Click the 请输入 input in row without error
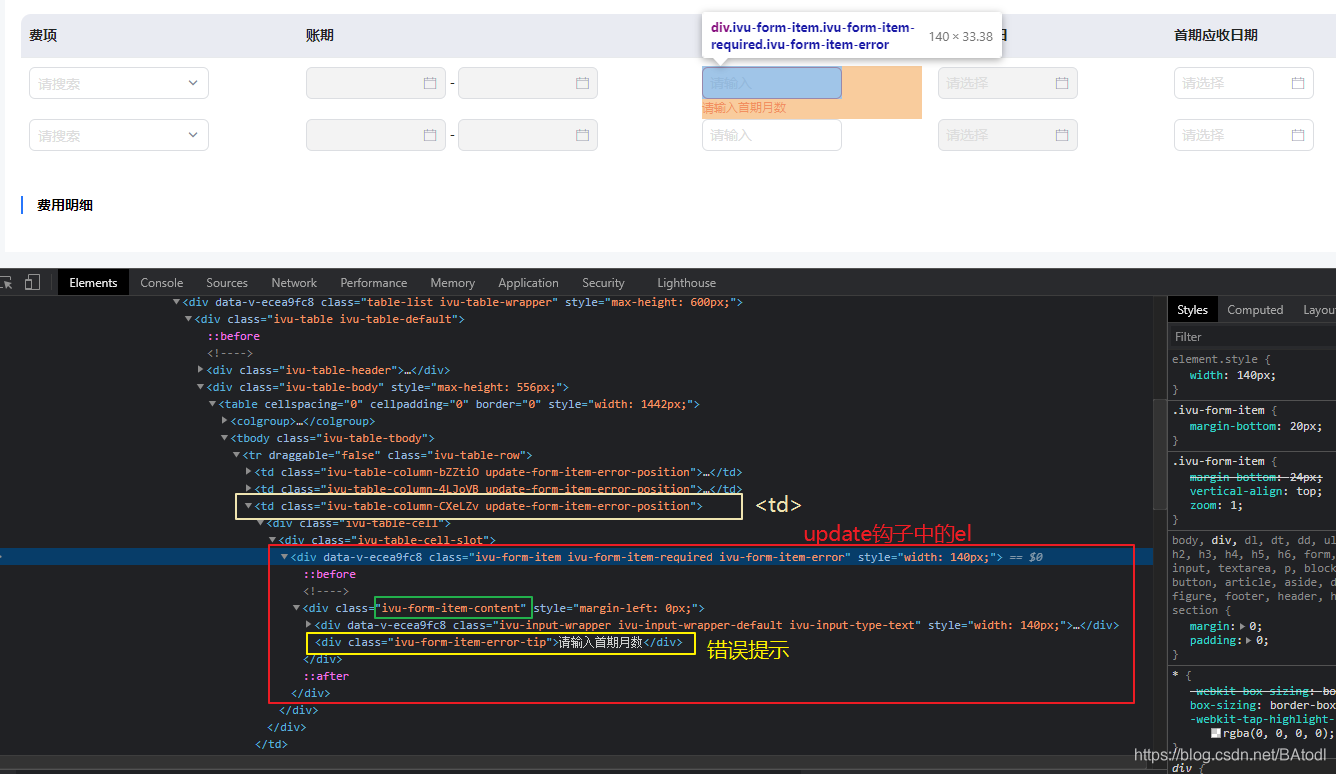The image size is (1336, 774). [772, 135]
